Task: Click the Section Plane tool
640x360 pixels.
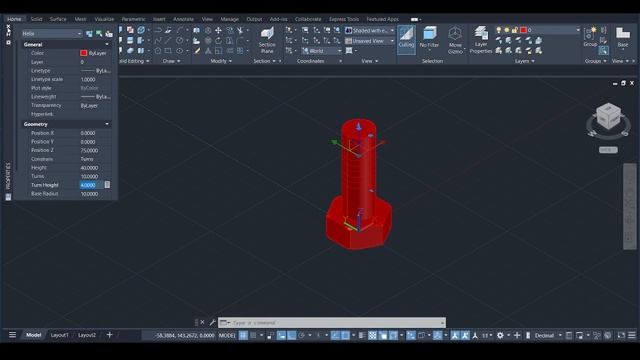Action: (x=267, y=40)
